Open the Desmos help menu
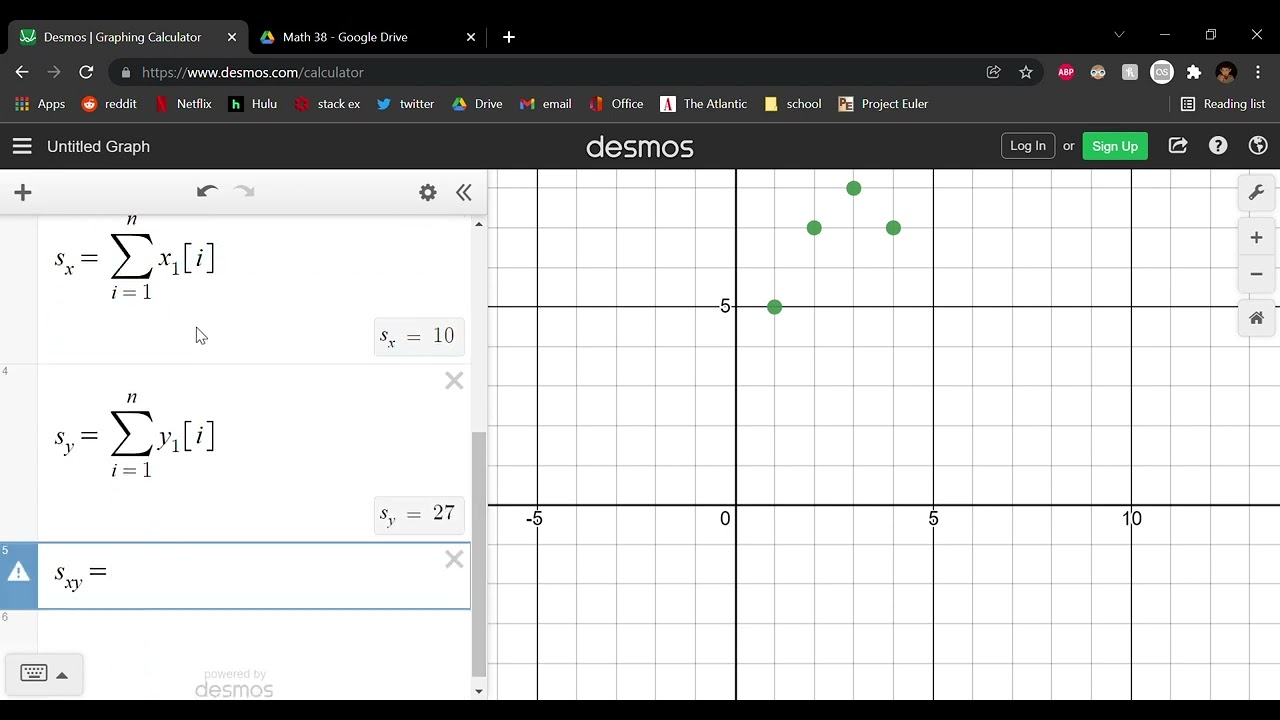 coord(1218,146)
